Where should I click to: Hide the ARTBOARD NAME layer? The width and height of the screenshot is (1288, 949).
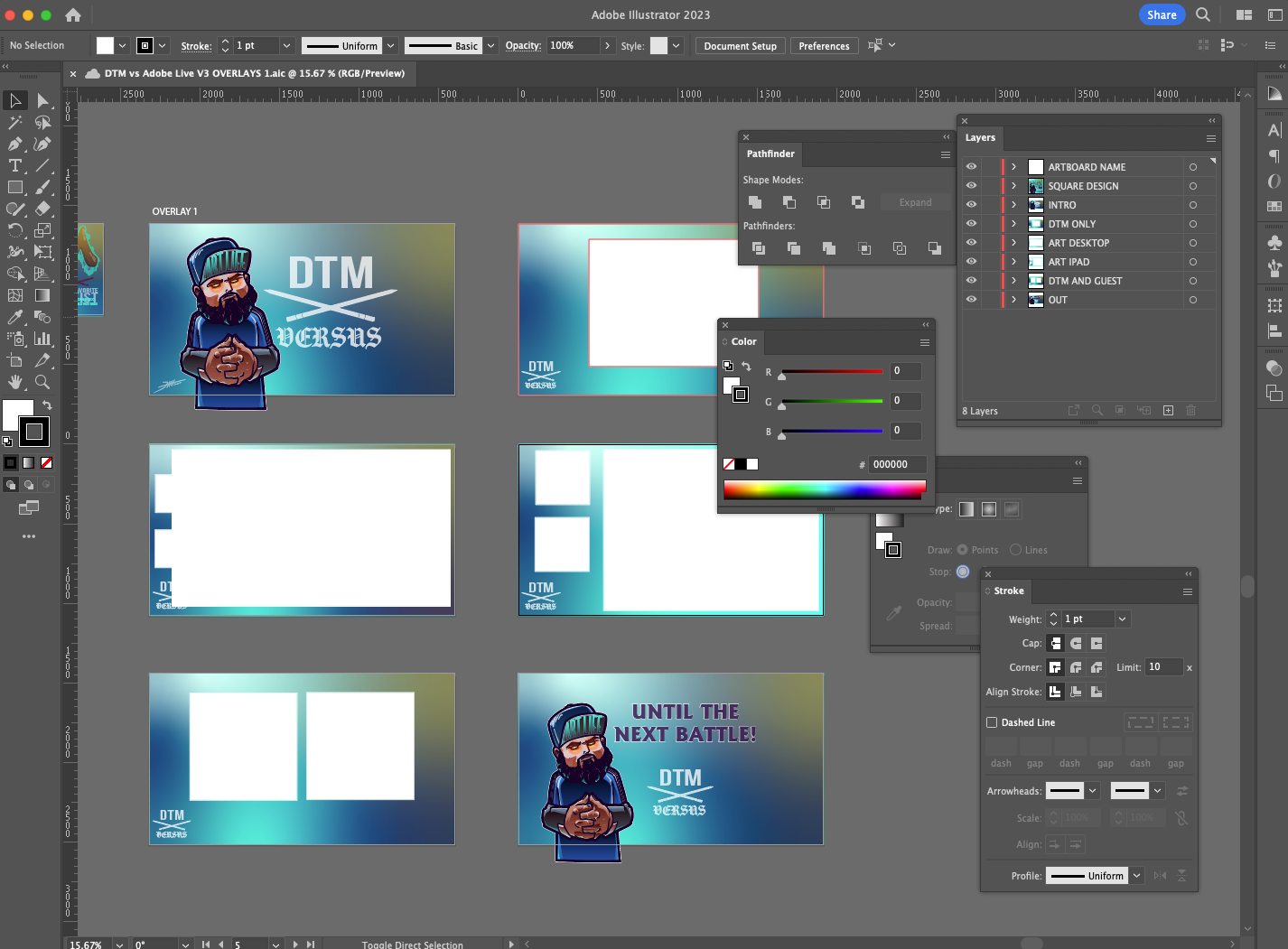971,167
